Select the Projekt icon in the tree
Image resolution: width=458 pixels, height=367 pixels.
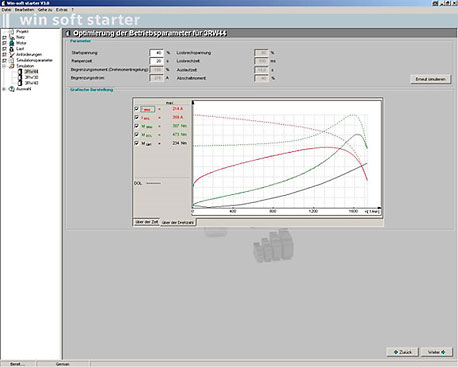tap(11, 32)
